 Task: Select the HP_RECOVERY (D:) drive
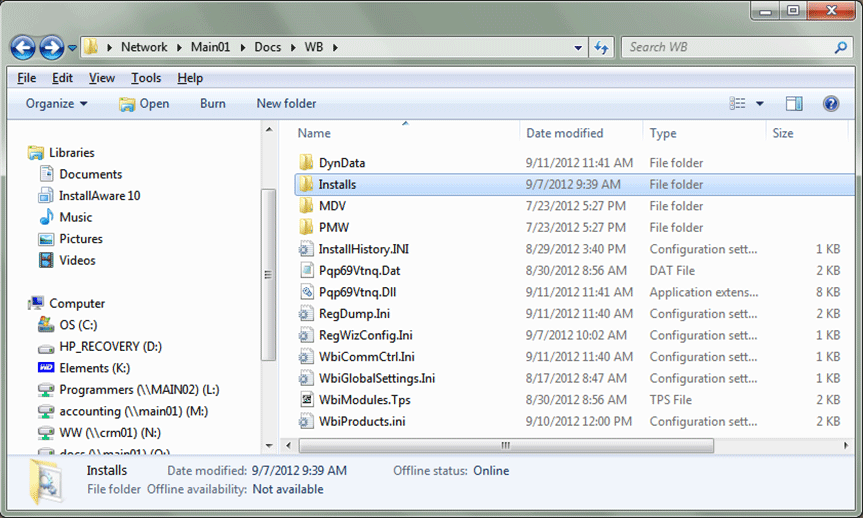[111, 347]
